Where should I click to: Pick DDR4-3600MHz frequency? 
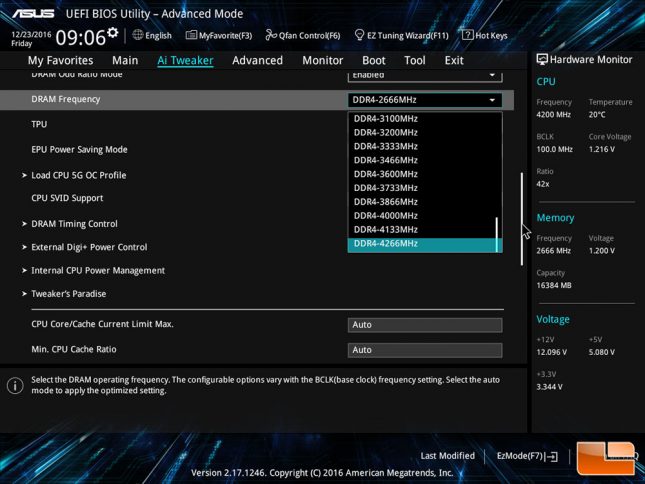425,174
